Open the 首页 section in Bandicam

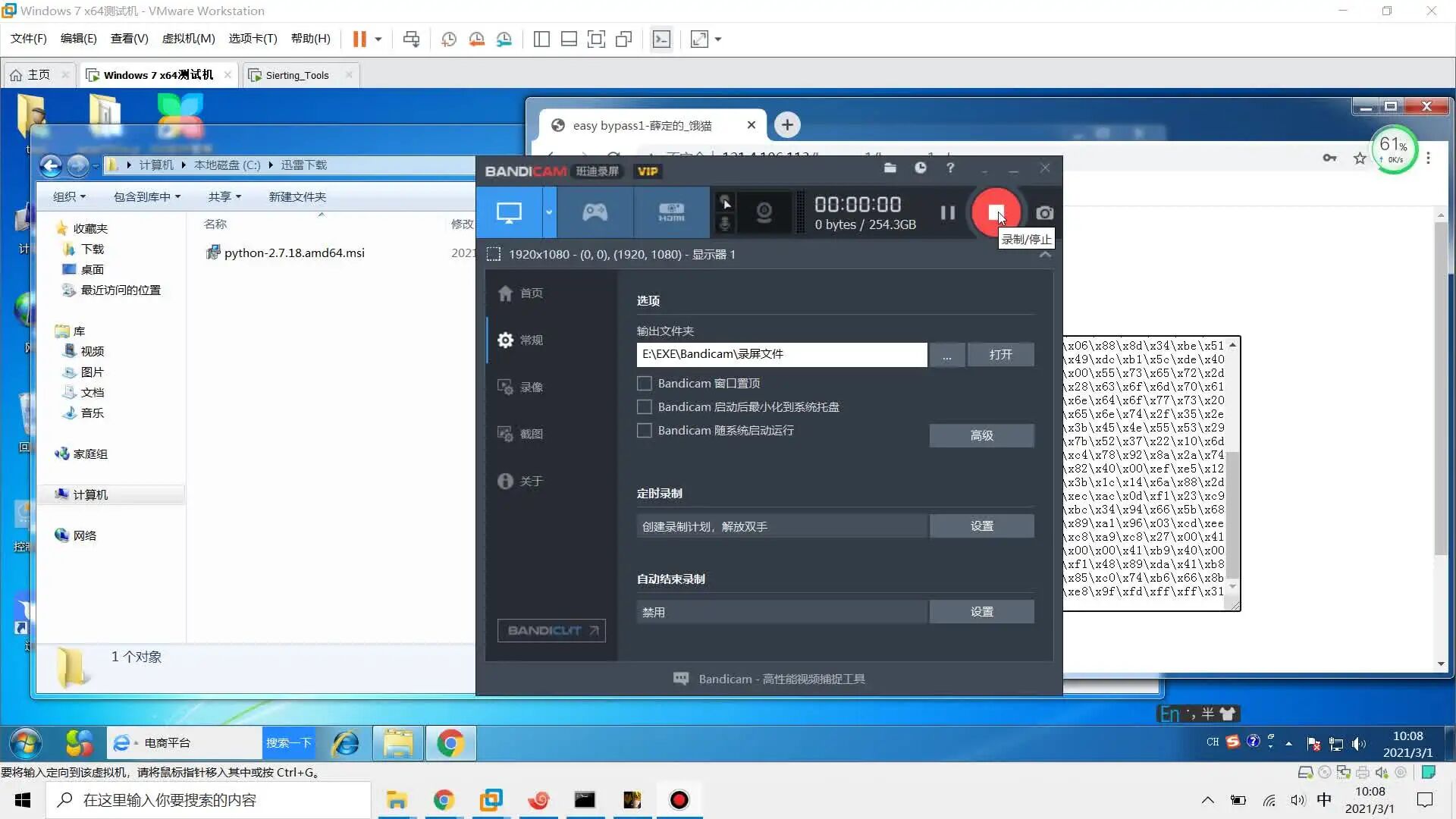click(x=520, y=293)
